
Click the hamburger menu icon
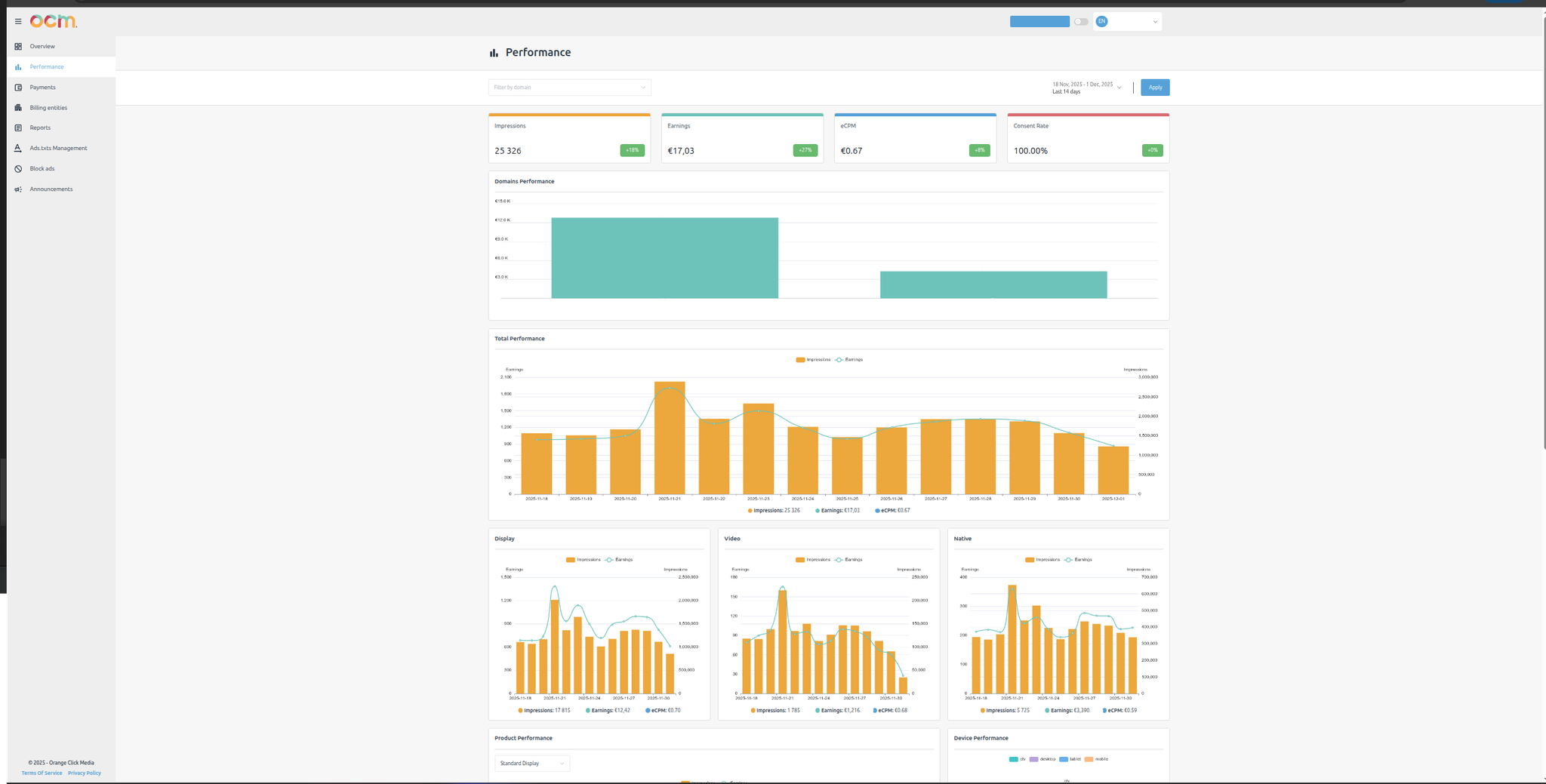coord(17,21)
